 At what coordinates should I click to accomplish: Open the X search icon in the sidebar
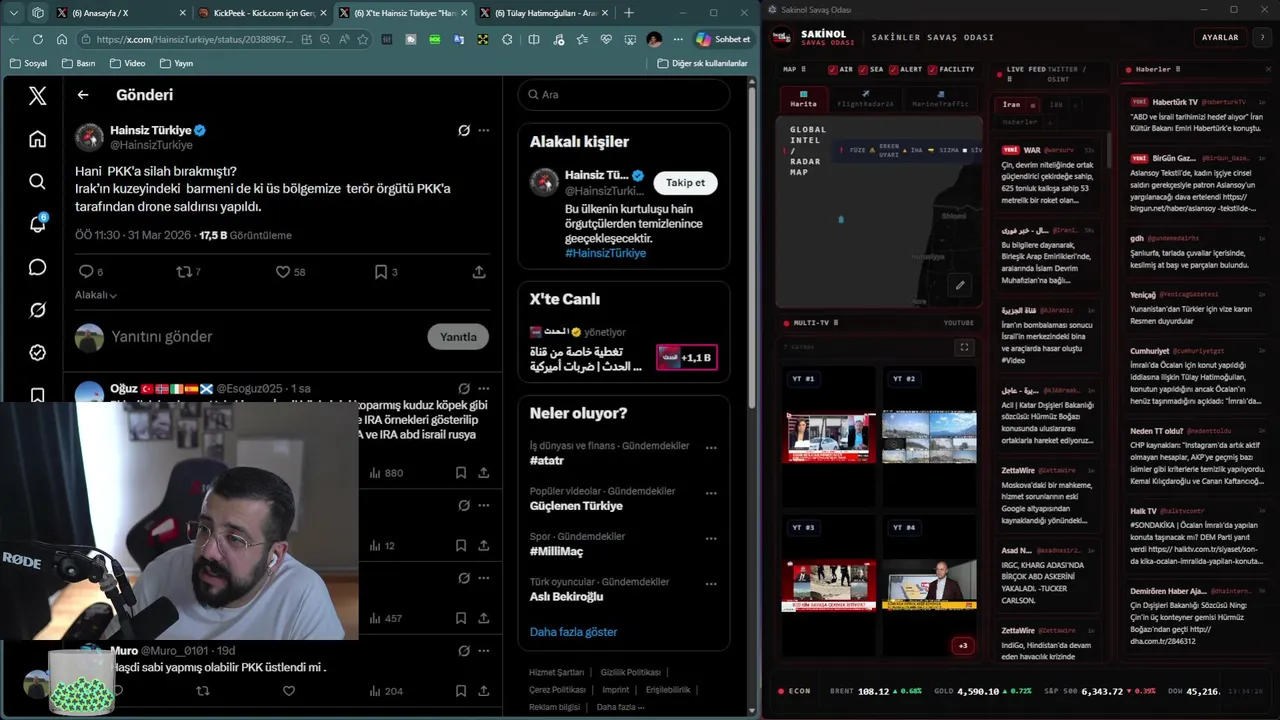pyautogui.click(x=37, y=181)
